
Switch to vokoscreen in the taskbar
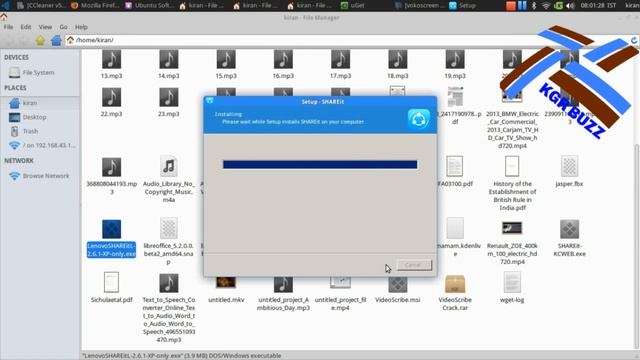click(419, 5)
